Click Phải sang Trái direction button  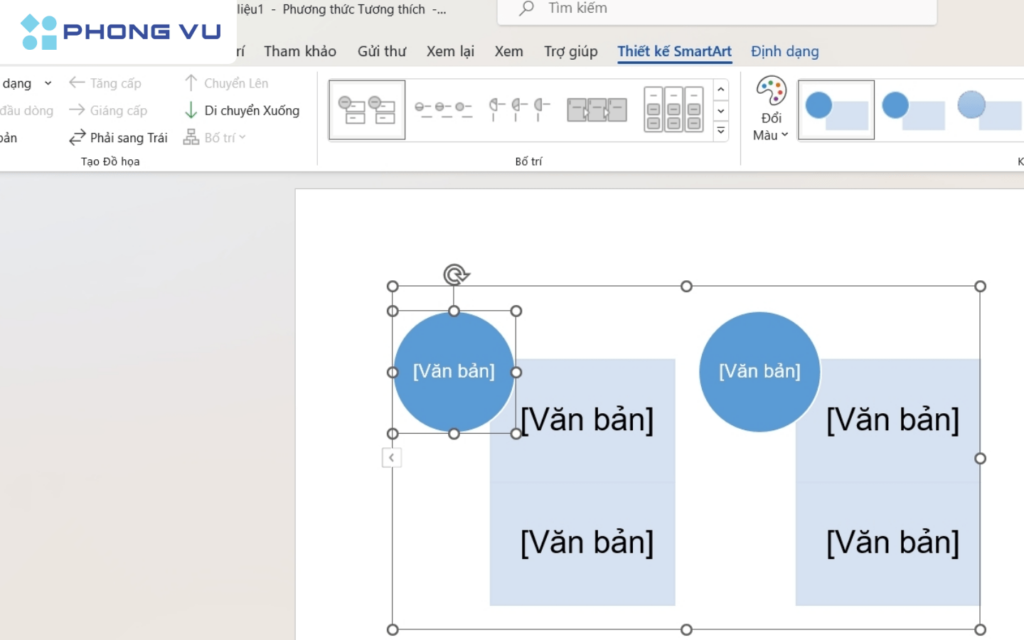click(x=118, y=138)
